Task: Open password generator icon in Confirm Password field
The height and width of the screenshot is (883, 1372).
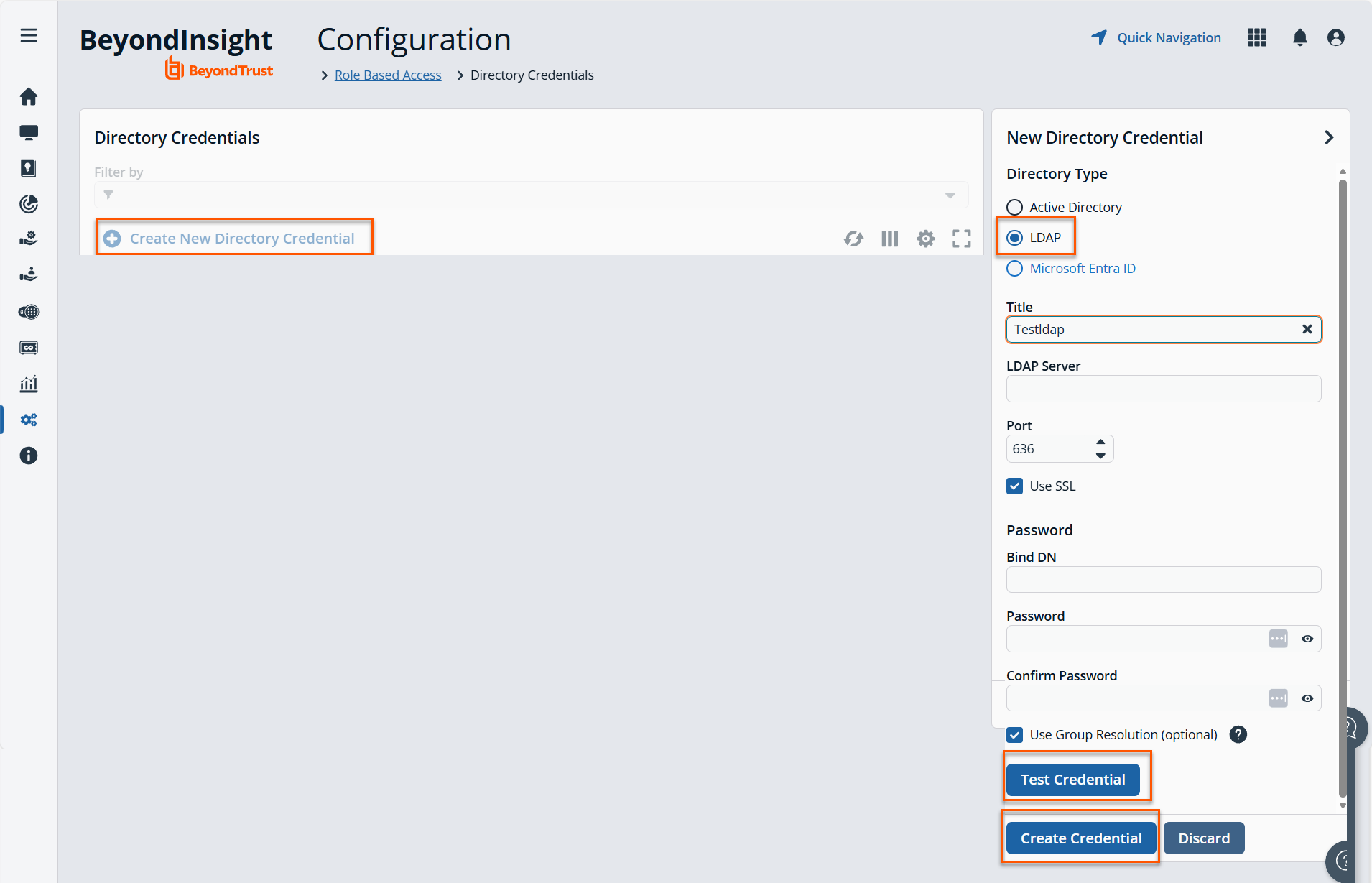Action: [1279, 698]
